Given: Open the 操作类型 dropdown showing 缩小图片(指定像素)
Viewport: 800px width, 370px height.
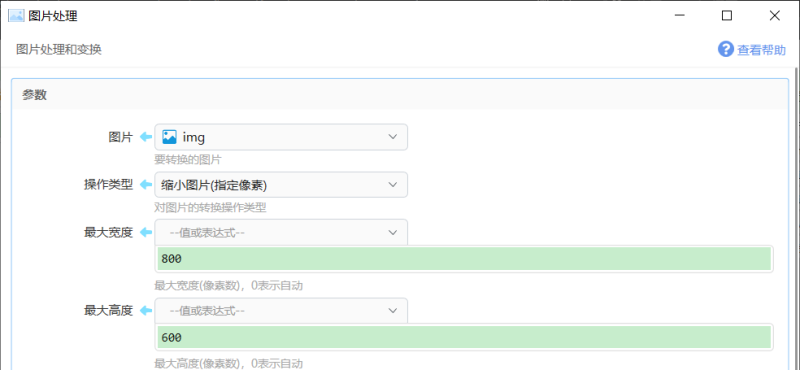Looking at the screenshot, I should 281,185.
